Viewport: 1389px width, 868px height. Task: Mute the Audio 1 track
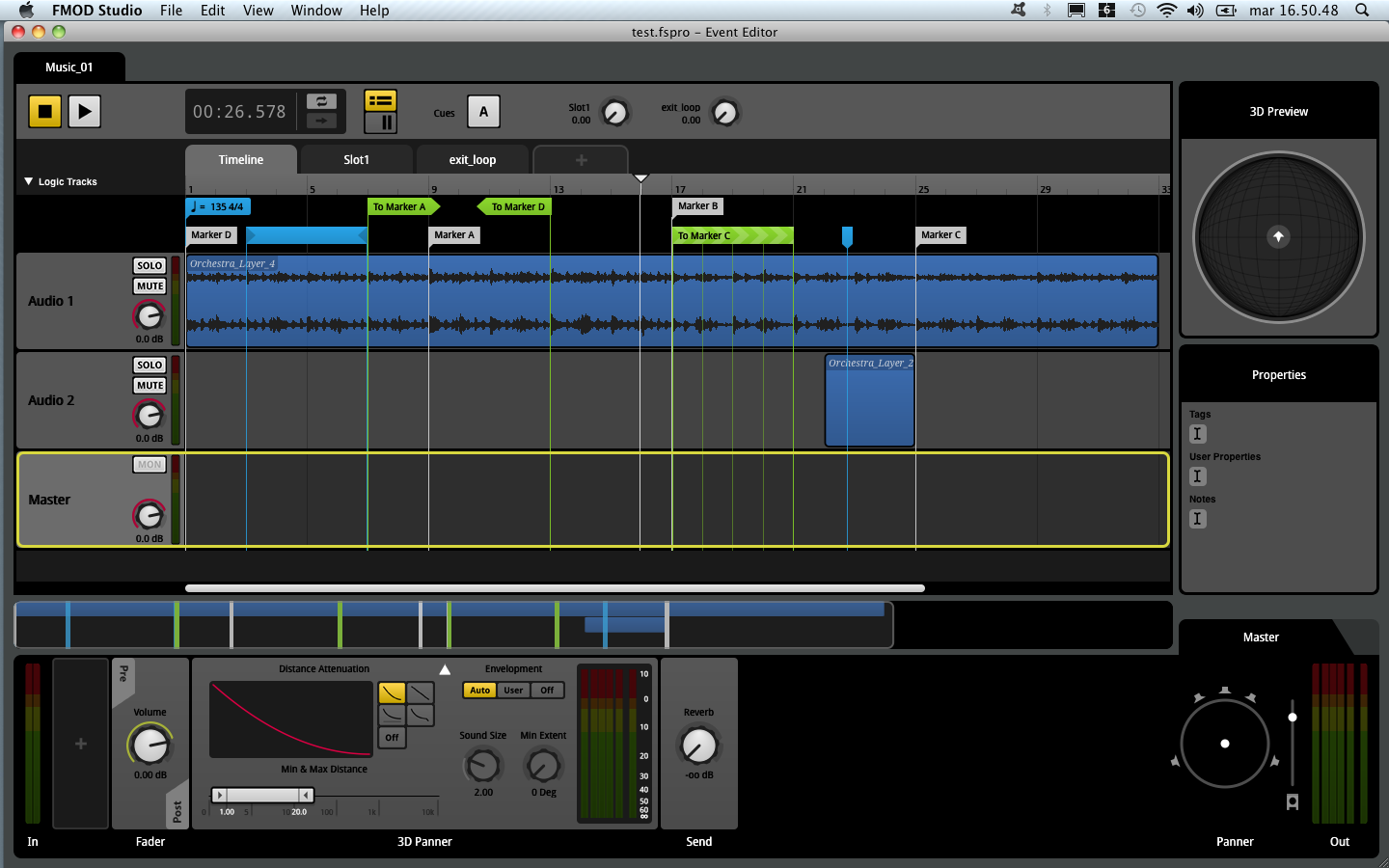[150, 286]
